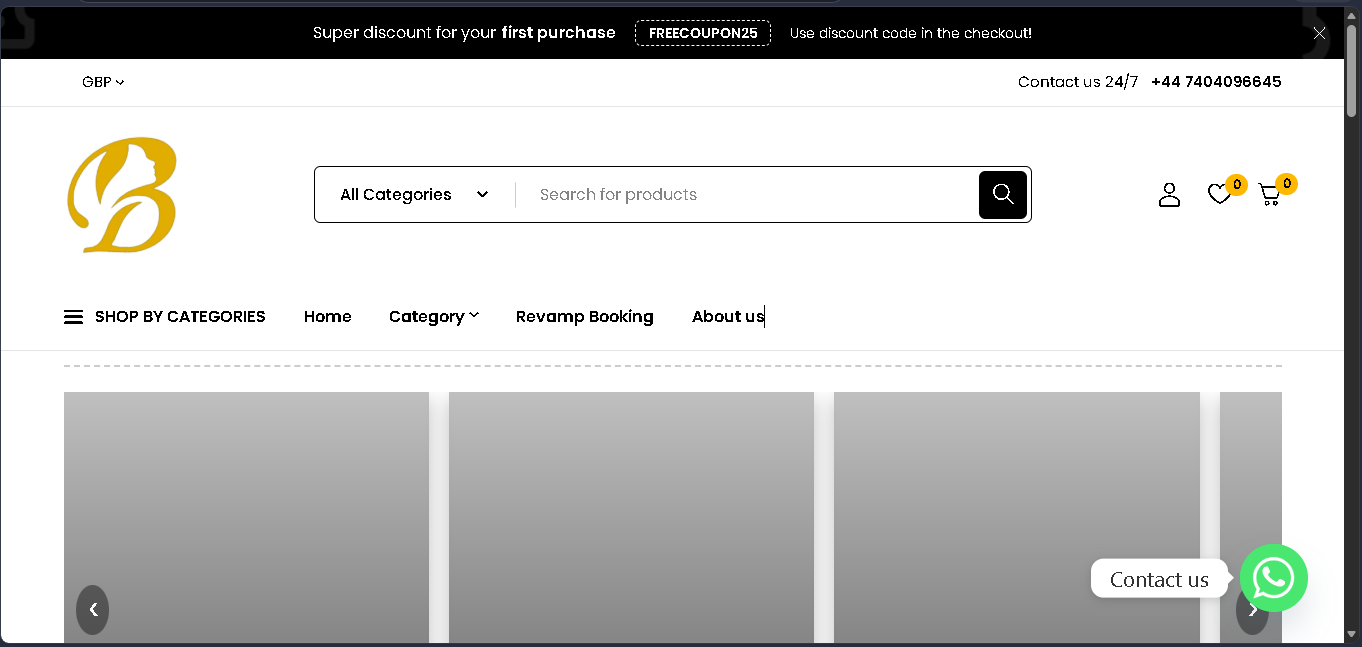
Task: Open the shopping cart icon
Action: 1269,194
